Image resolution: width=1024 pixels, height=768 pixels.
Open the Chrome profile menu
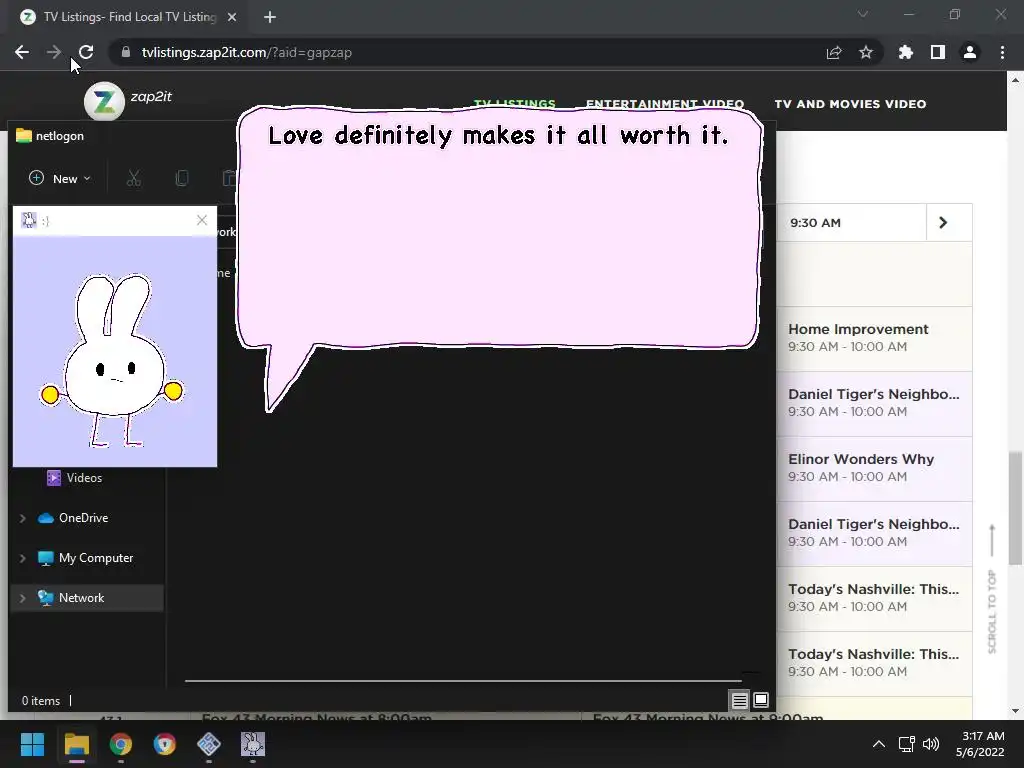970,52
